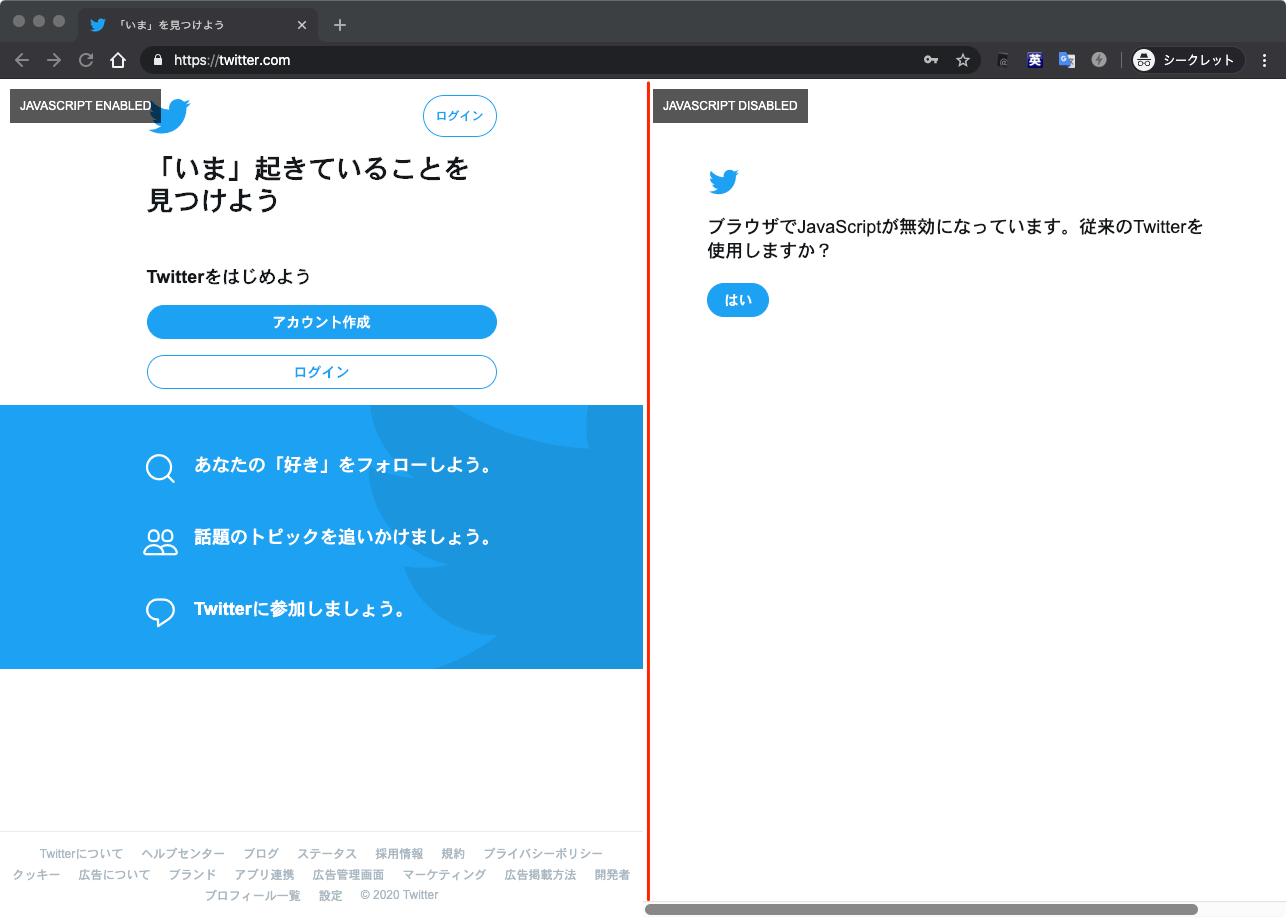Open the アプリ連携 footer link
Viewport: 1286px width, 917px height.
click(264, 875)
